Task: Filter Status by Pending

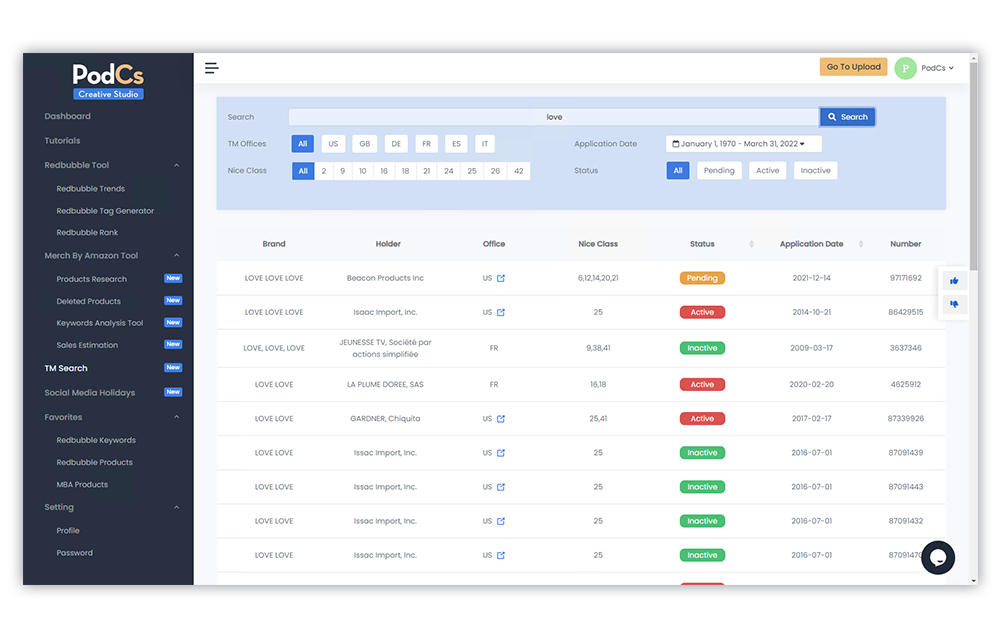Action: tap(719, 170)
